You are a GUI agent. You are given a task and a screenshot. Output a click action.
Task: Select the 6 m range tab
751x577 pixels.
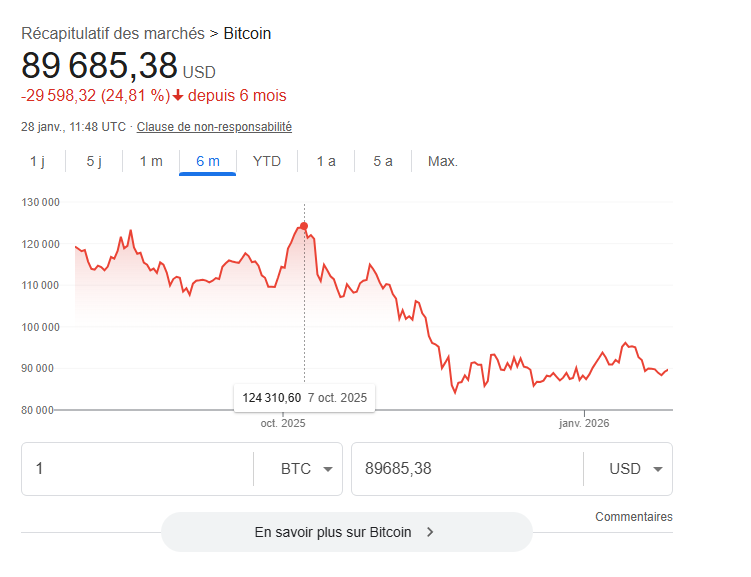tap(208, 161)
